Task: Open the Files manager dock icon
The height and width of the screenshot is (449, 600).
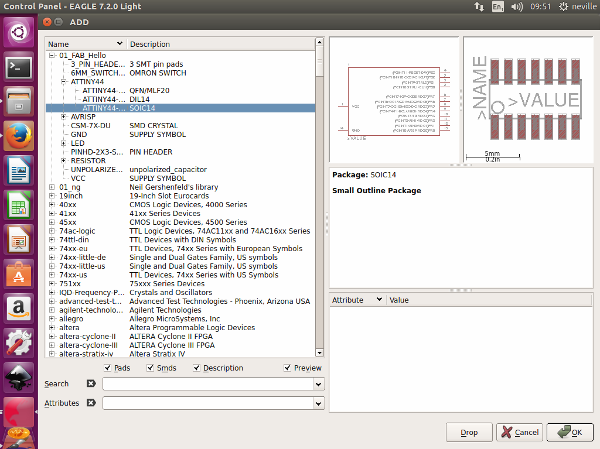Action: pyautogui.click(x=18, y=102)
